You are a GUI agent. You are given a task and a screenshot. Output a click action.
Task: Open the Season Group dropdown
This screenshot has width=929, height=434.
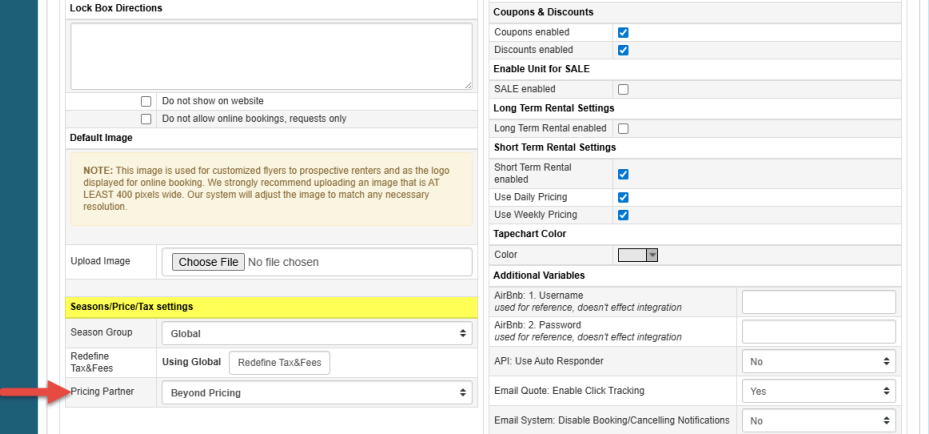(316, 333)
